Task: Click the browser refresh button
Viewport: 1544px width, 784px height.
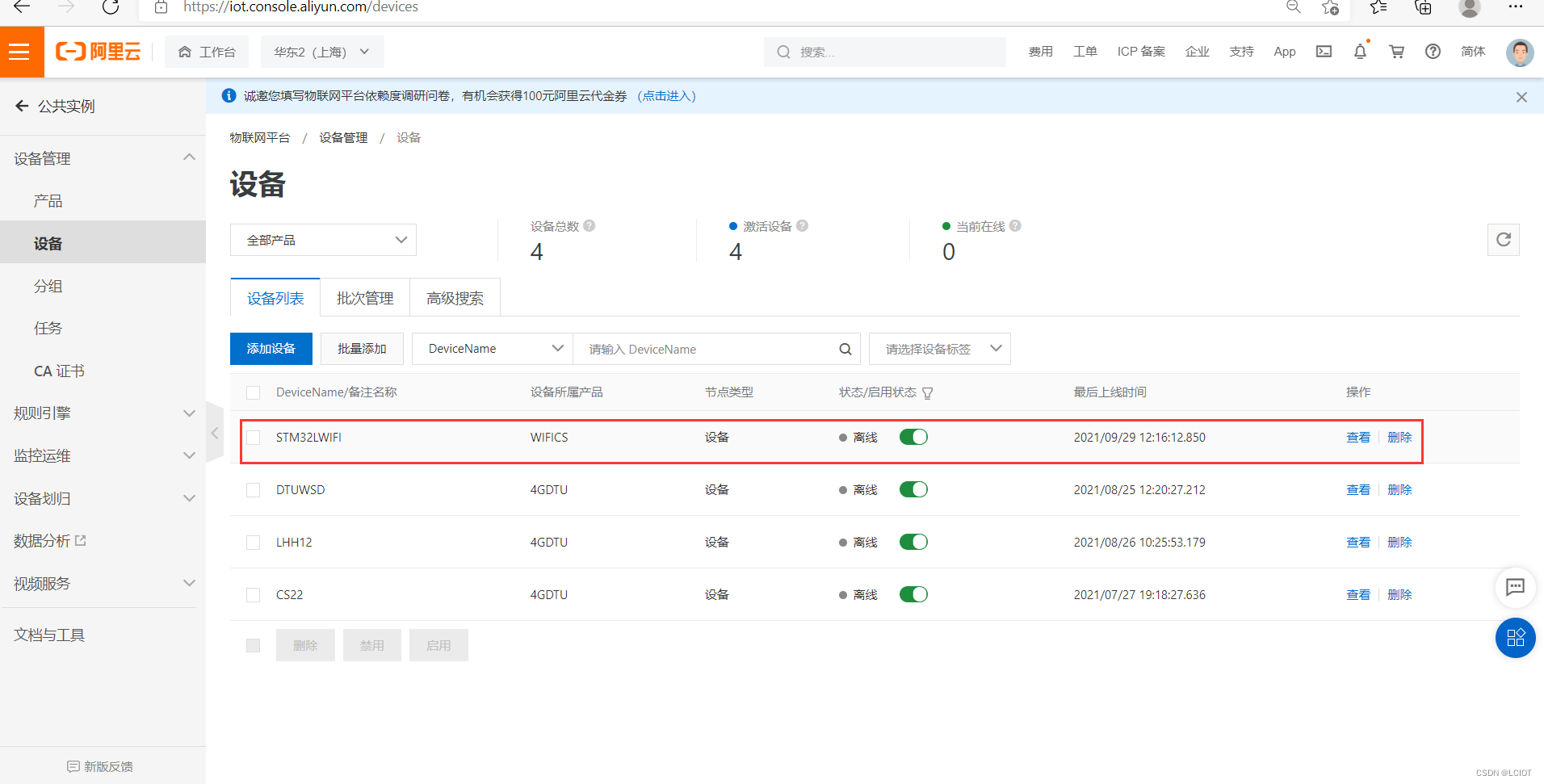Action: coord(111,7)
